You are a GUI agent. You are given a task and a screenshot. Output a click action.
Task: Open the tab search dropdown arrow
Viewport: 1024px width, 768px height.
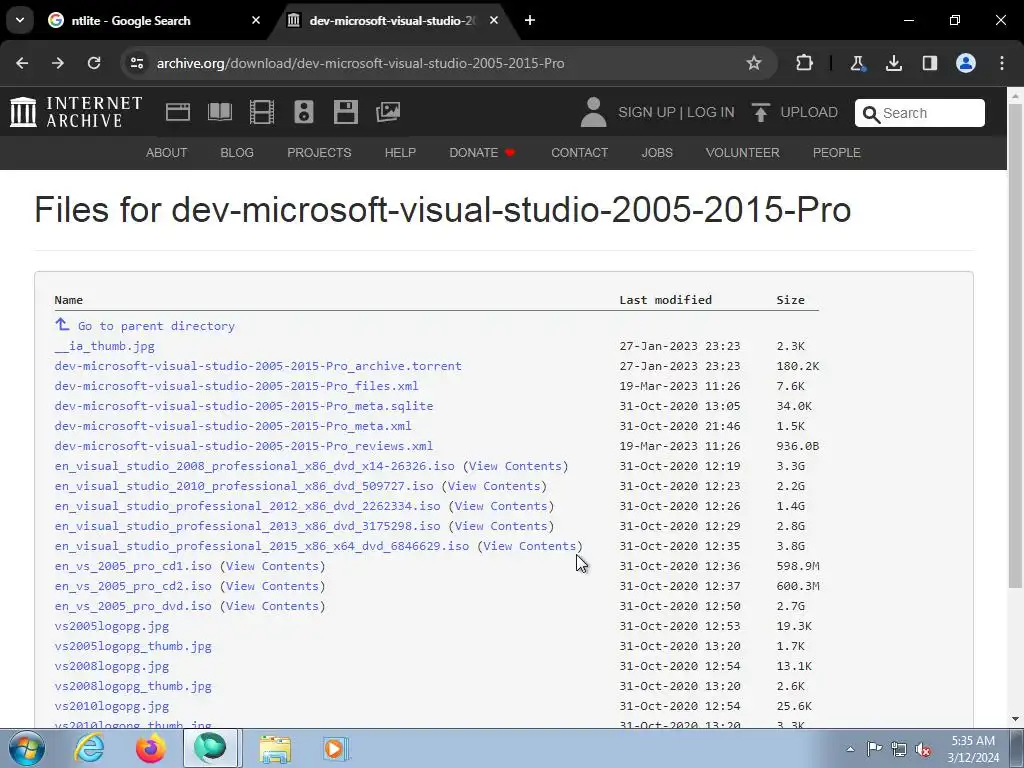20,20
